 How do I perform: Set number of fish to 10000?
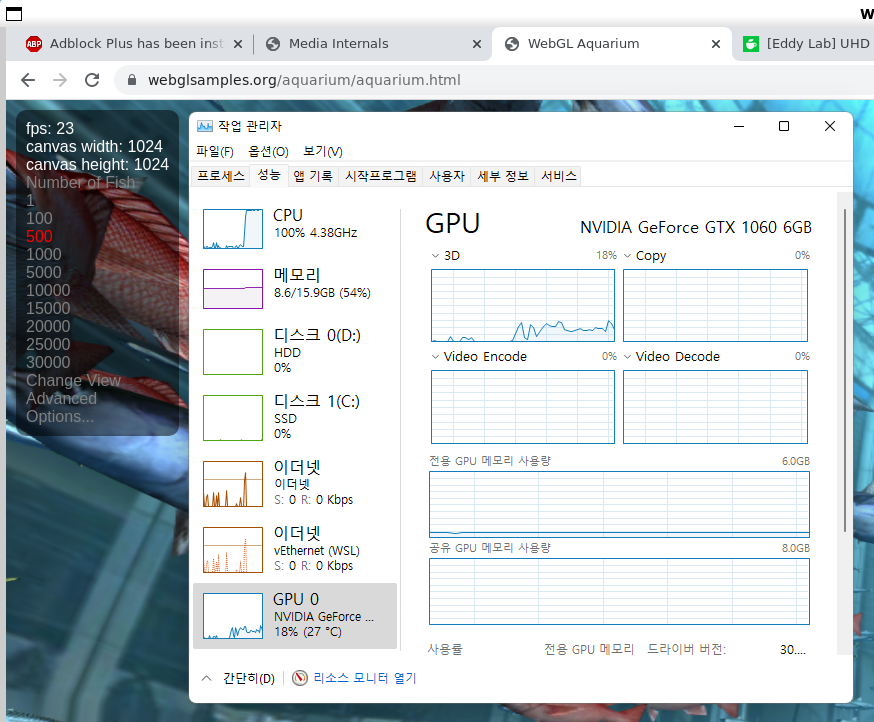(48, 290)
